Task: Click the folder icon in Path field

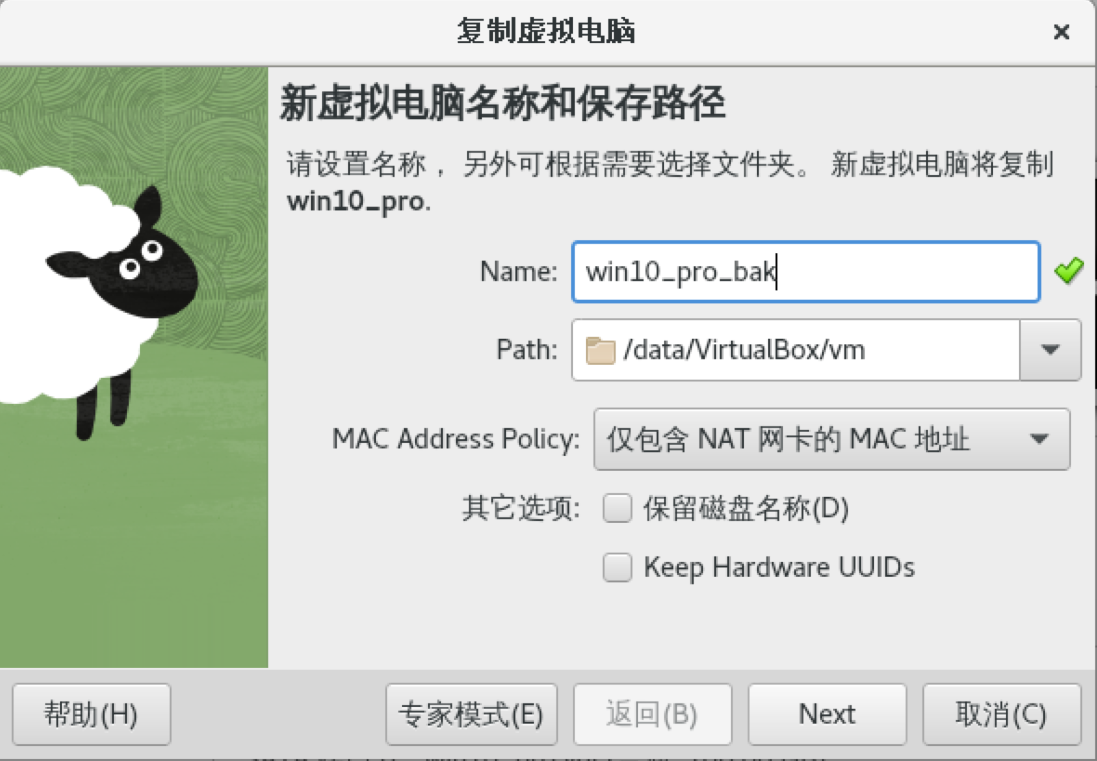Action: tap(600, 350)
